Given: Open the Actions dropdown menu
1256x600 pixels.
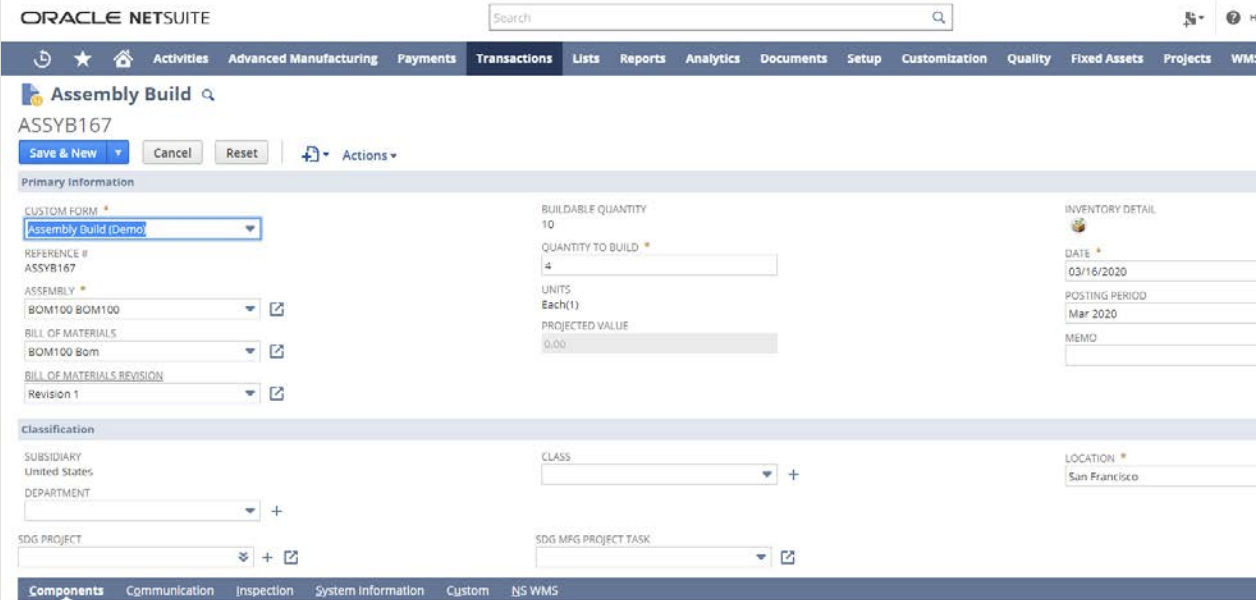Looking at the screenshot, I should (369, 155).
